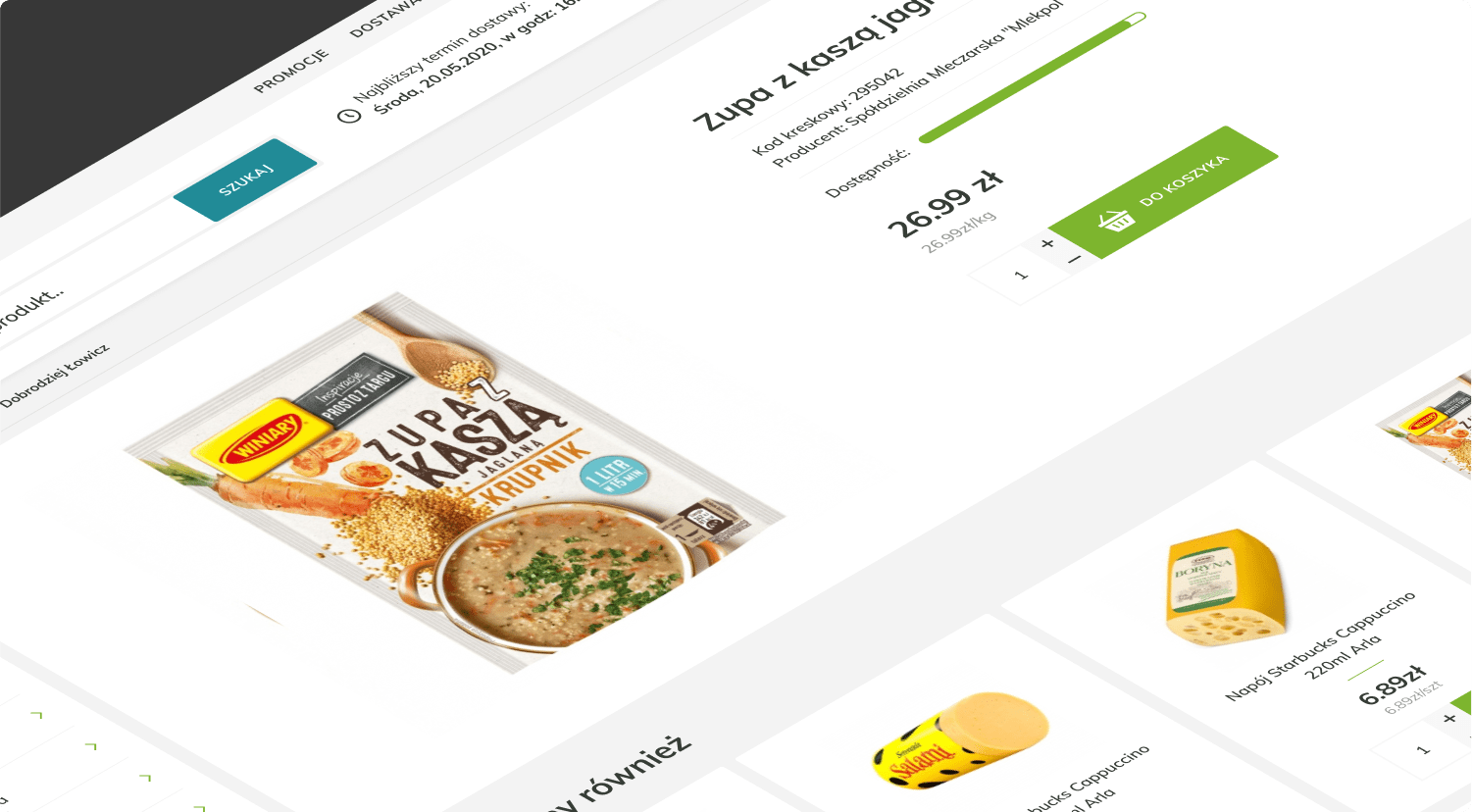Open the Boryna cheese product image
The width and height of the screenshot is (1472, 812).
click(x=1224, y=587)
